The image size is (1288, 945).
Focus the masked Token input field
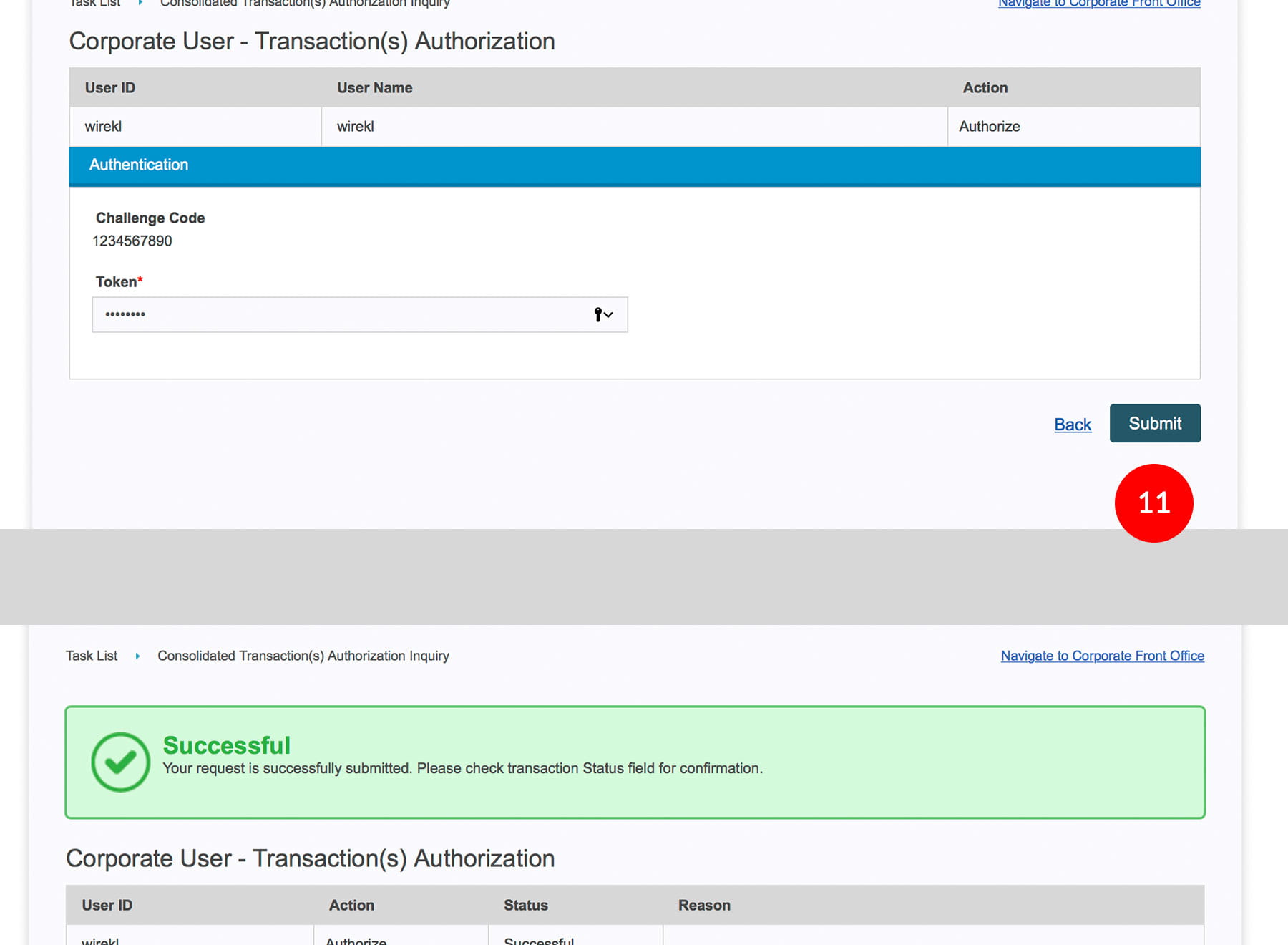[x=343, y=314]
